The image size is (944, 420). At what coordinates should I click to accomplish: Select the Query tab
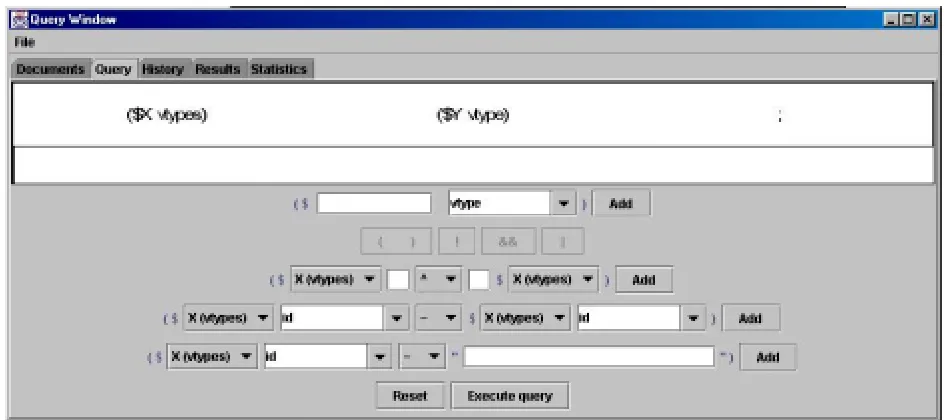113,69
